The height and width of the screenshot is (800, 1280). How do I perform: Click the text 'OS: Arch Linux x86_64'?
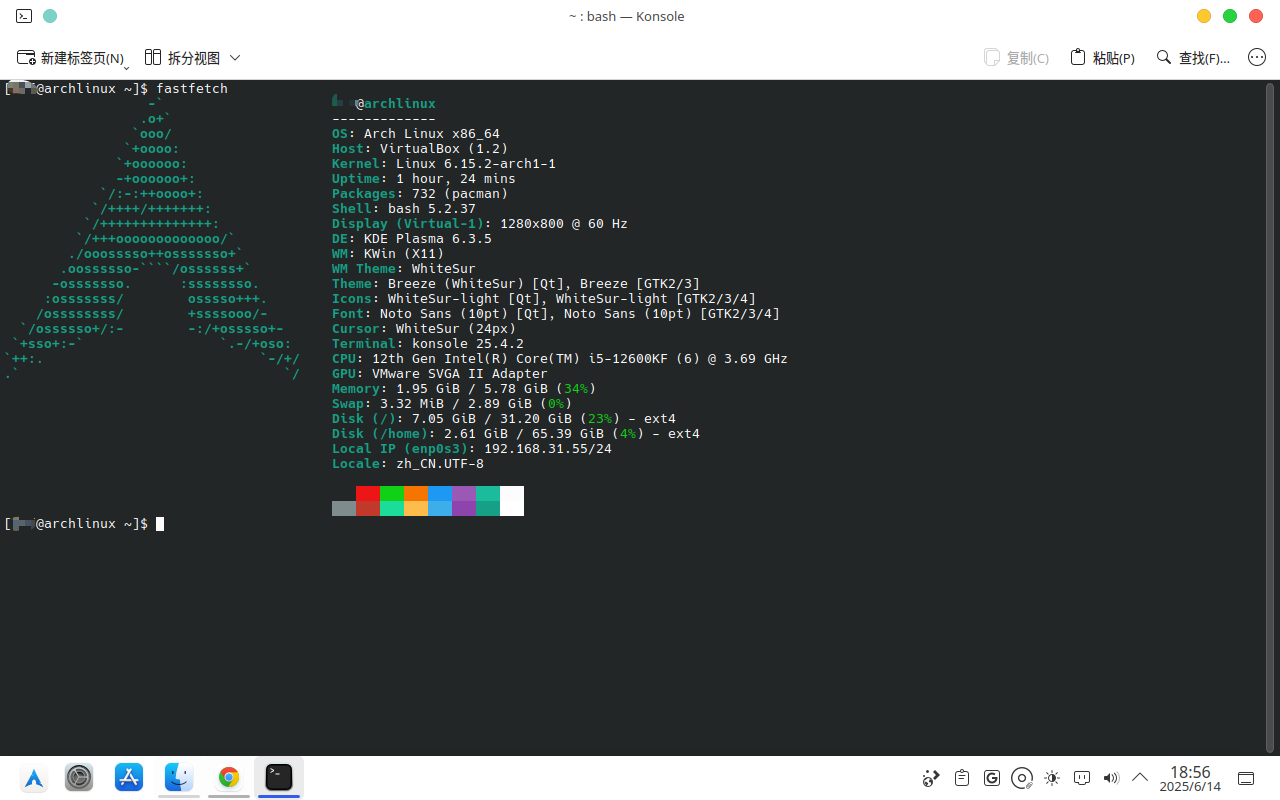pyautogui.click(x=416, y=133)
